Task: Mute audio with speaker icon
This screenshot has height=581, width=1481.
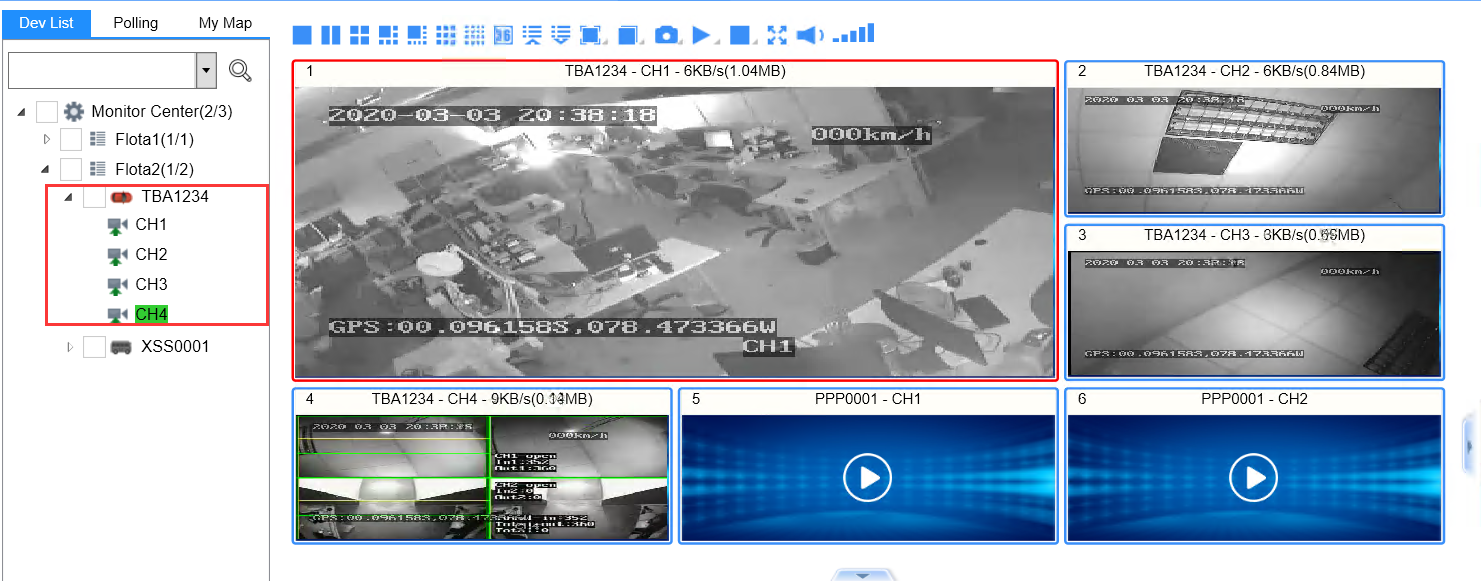Action: click(809, 35)
